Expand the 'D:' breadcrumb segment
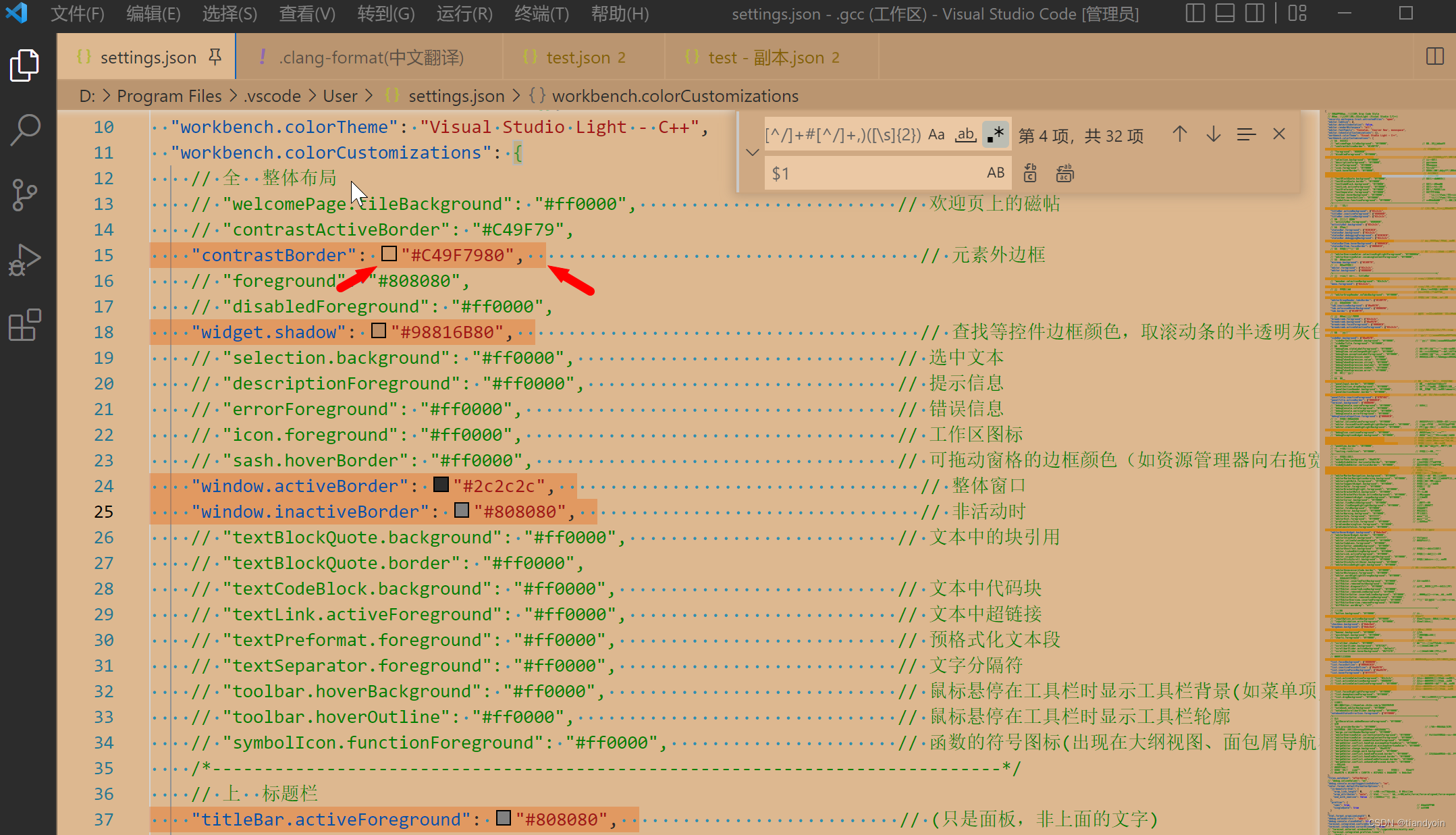 pos(87,96)
